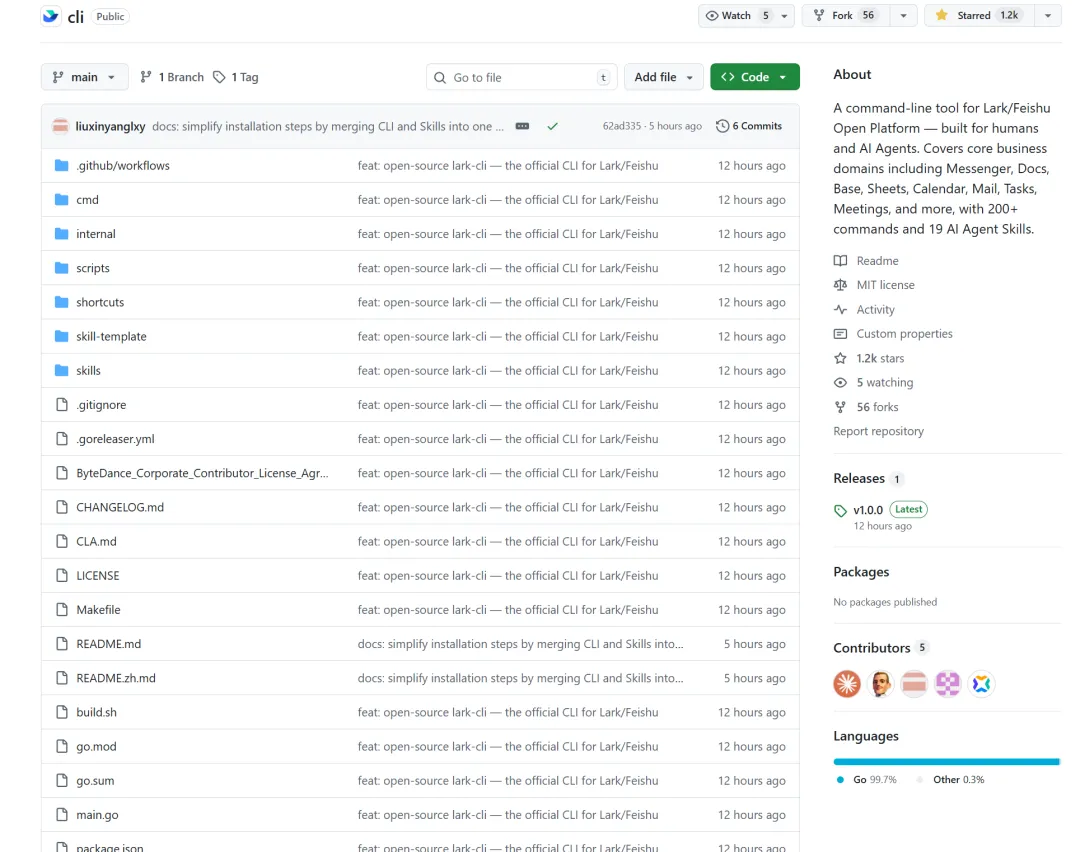Click the scripts folder icon

(61, 268)
